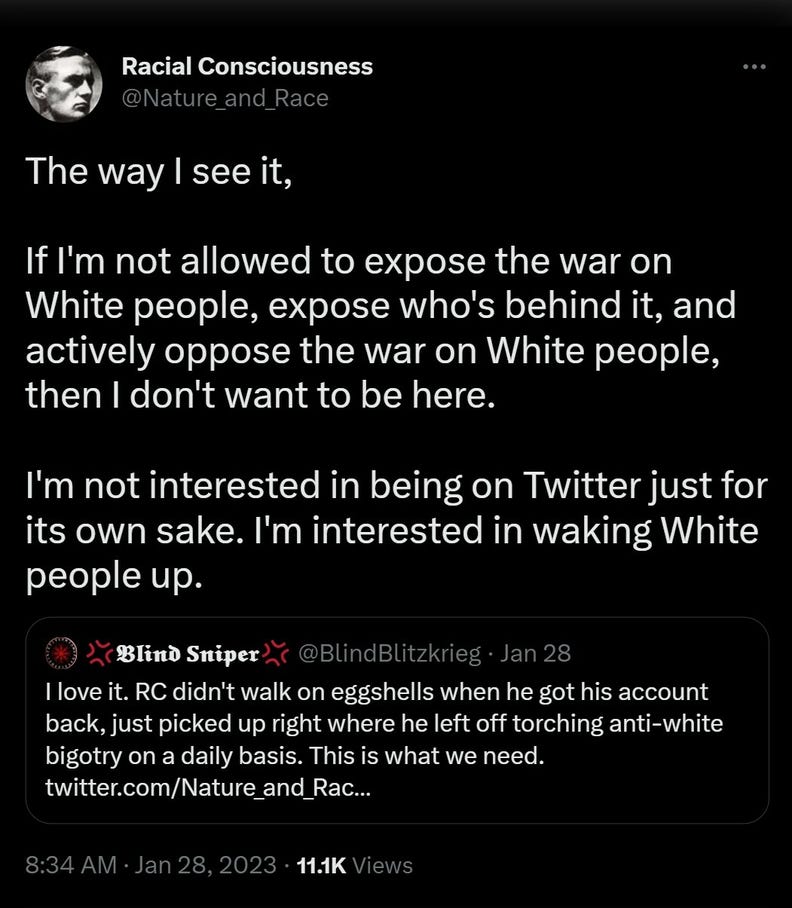Select the Blind Sniper display name
Screen dimensions: 792x908
187,654
